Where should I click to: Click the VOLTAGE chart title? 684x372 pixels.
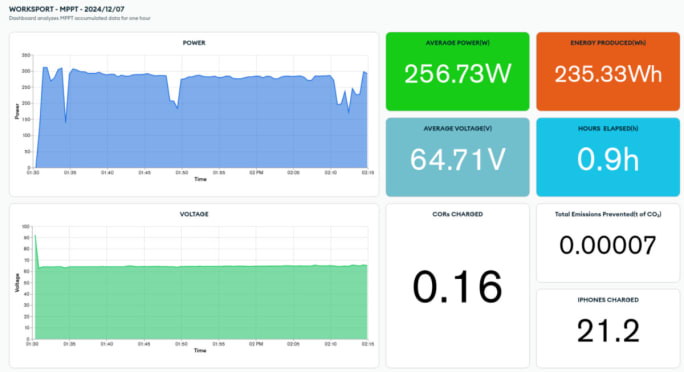[194, 214]
